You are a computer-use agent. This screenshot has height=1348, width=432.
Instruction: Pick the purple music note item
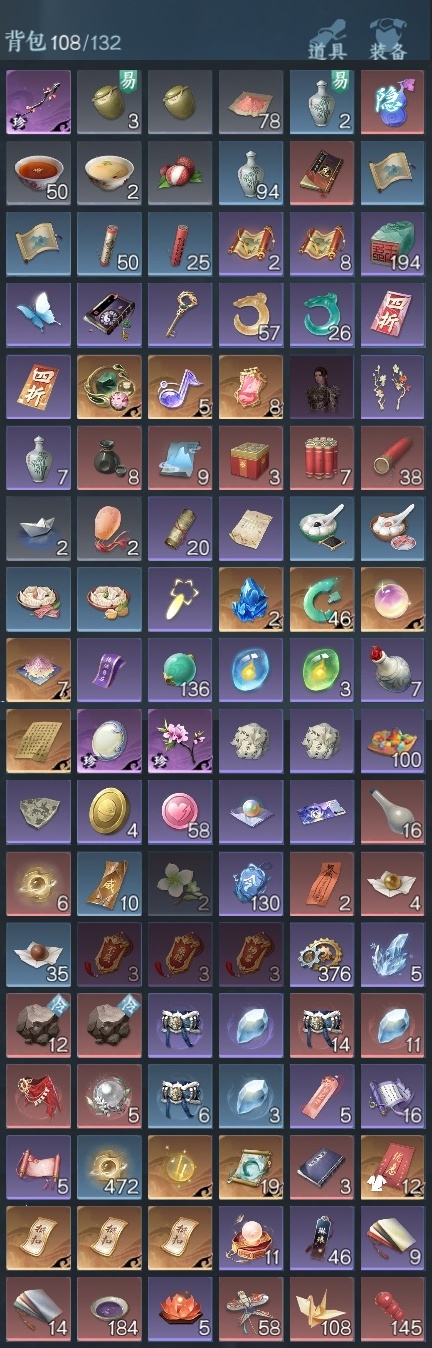pos(180,386)
